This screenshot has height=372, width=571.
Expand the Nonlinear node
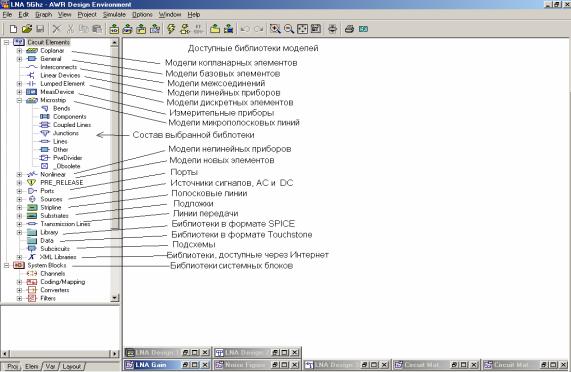(x=19, y=174)
